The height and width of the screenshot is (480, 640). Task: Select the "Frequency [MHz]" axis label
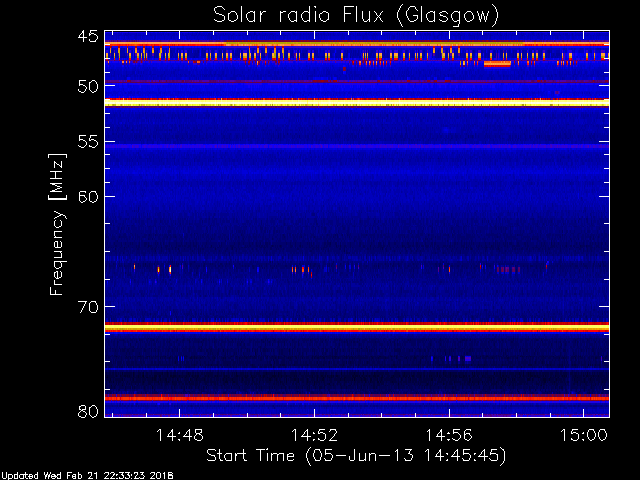click(x=57, y=224)
